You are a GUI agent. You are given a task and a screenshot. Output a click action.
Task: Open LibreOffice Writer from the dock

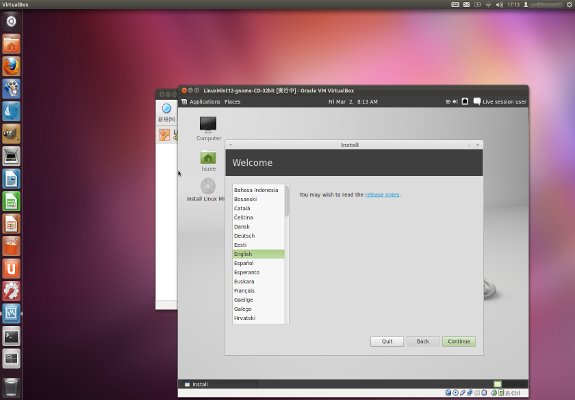point(11,179)
